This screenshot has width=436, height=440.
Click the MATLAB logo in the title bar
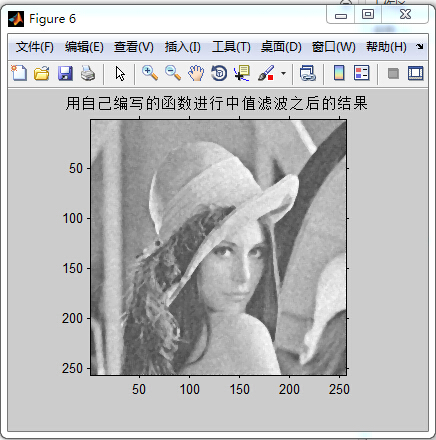pos(16,19)
